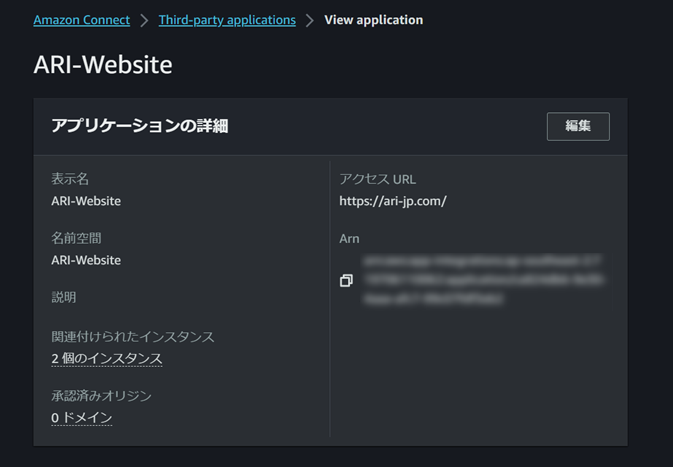Click the blurred Arn value text
The height and width of the screenshot is (467, 673).
pyautogui.click(x=484, y=280)
